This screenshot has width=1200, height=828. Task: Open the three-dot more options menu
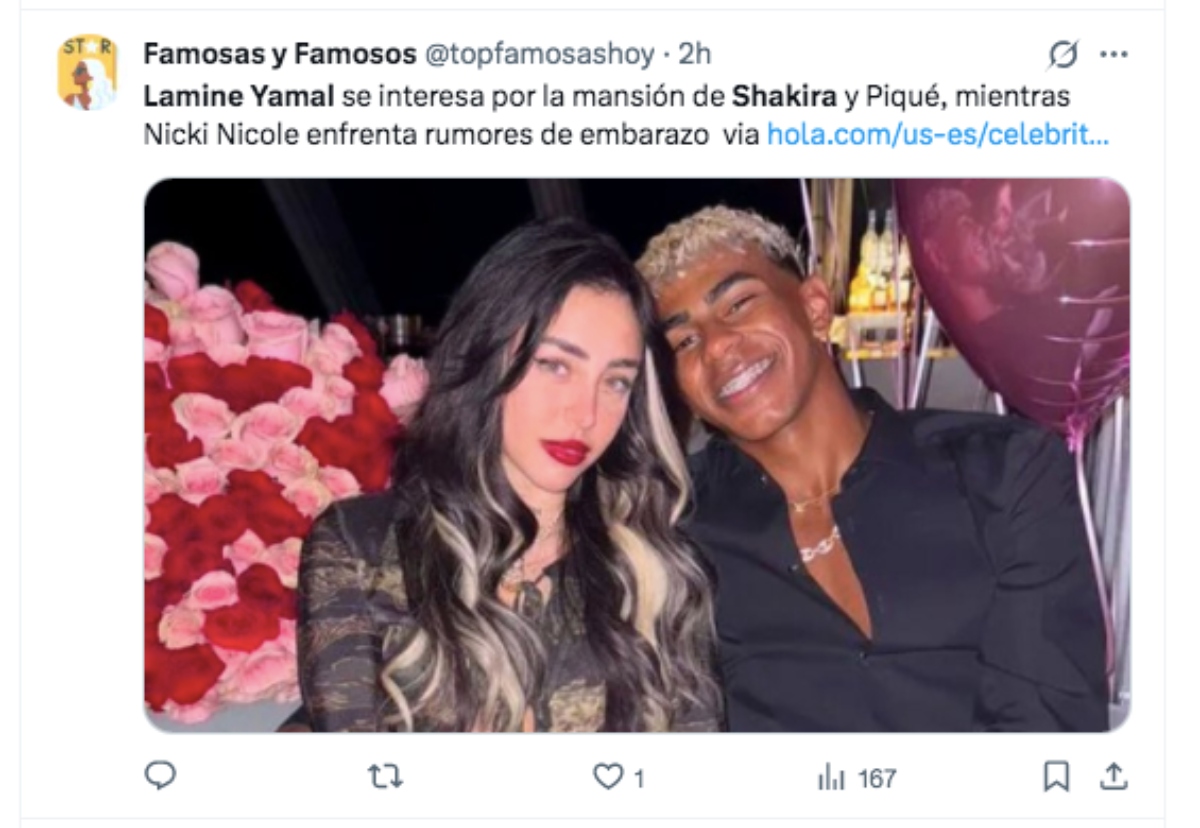coord(1114,55)
